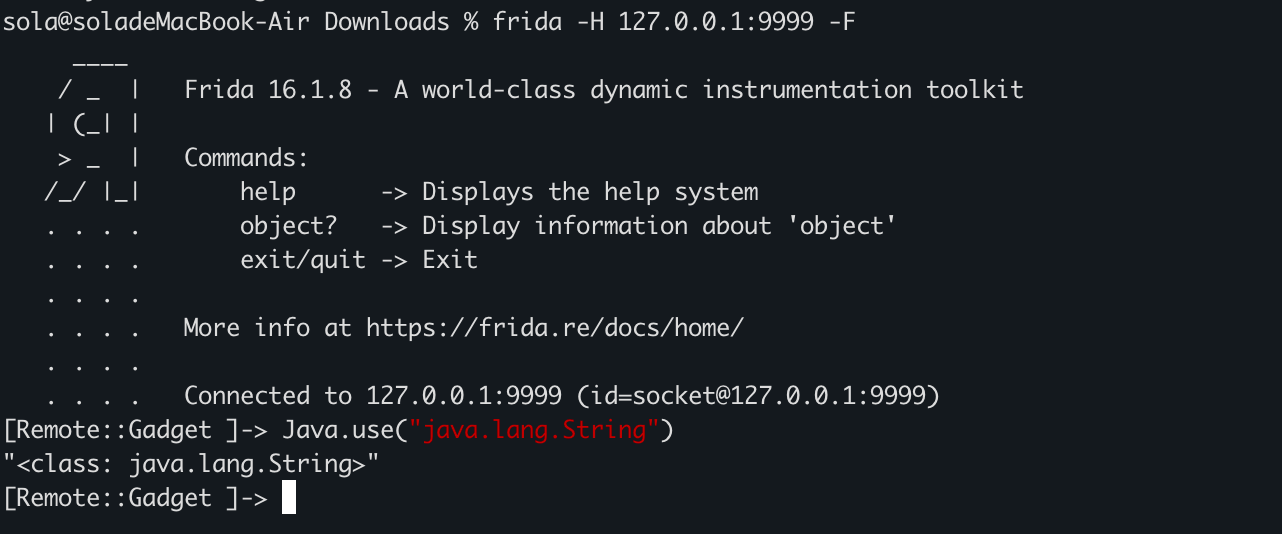
Task: Click the Frida 16.1.8 version text
Action: [268, 90]
